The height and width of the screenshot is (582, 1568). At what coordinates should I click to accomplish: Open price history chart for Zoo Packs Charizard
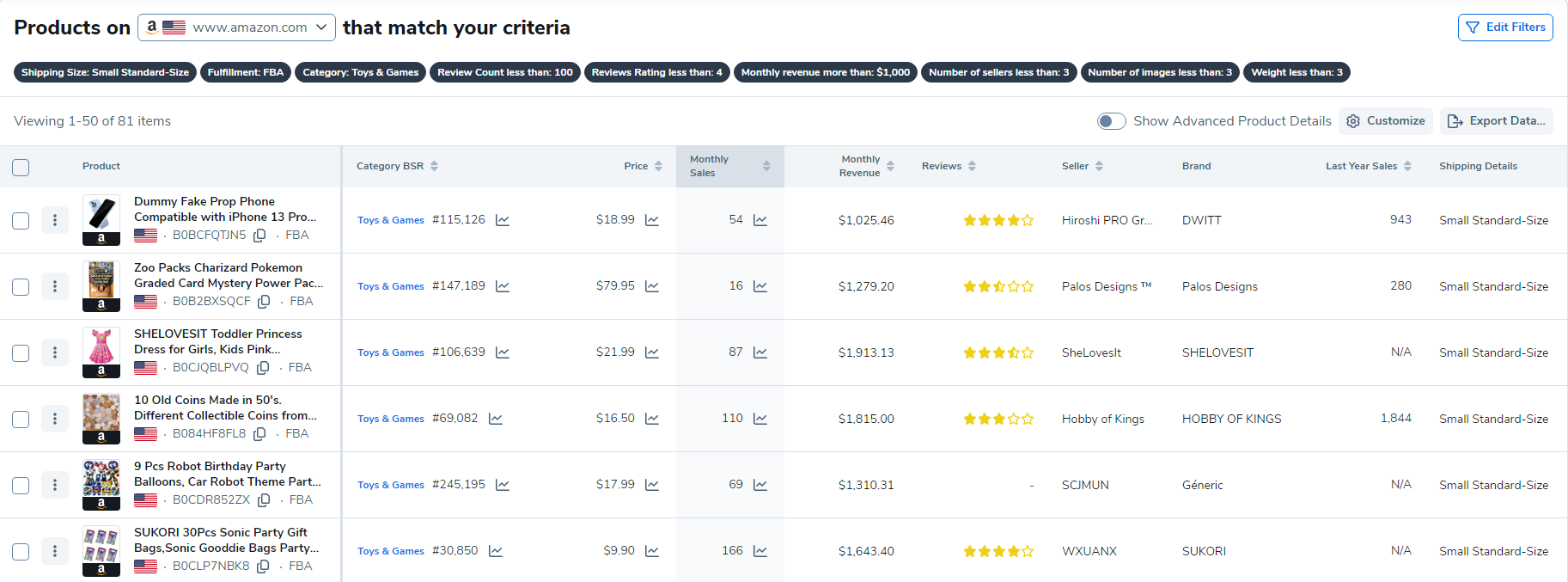point(652,286)
